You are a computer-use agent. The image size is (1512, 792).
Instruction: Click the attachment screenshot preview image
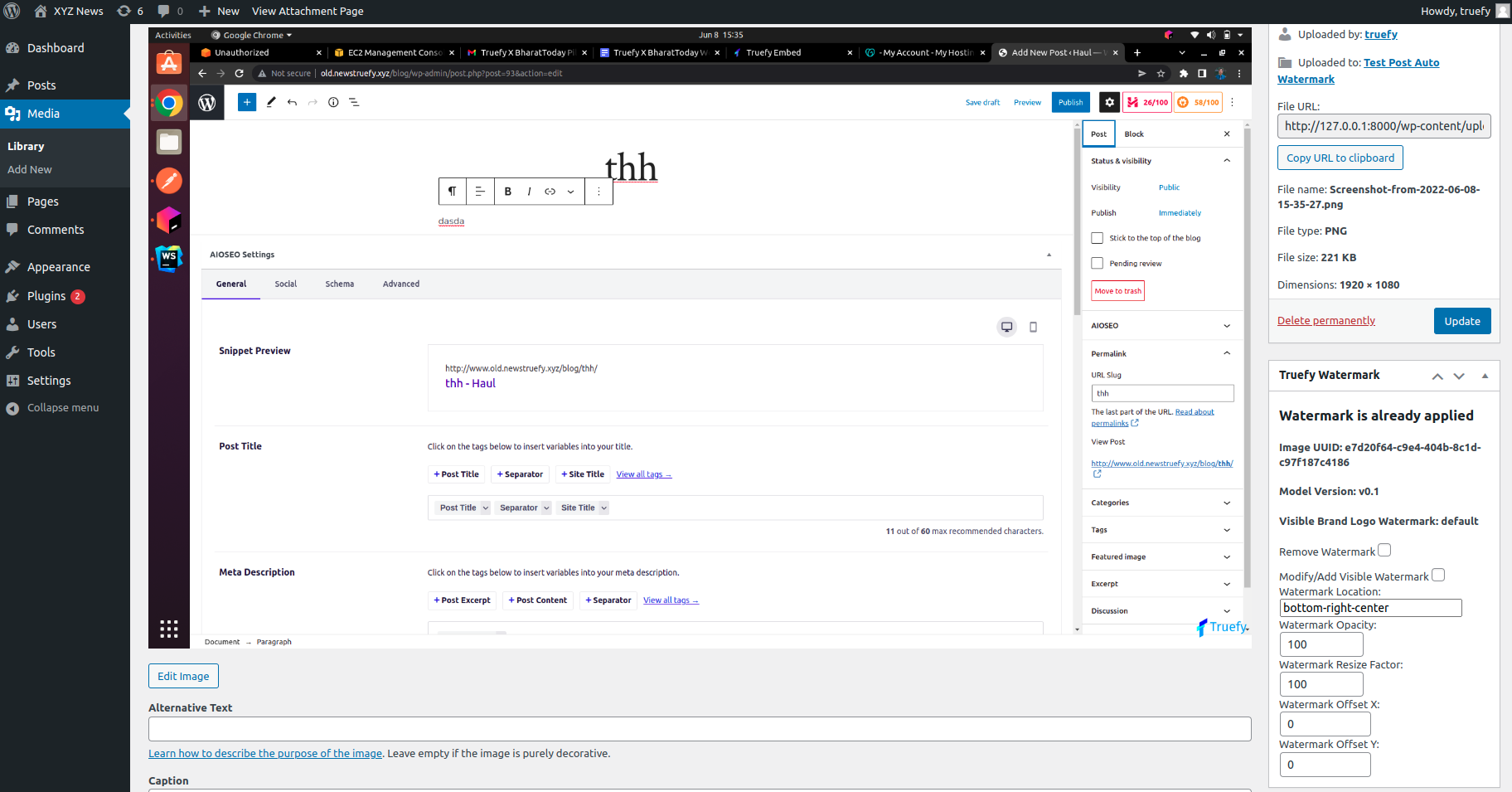pyautogui.click(x=700, y=338)
